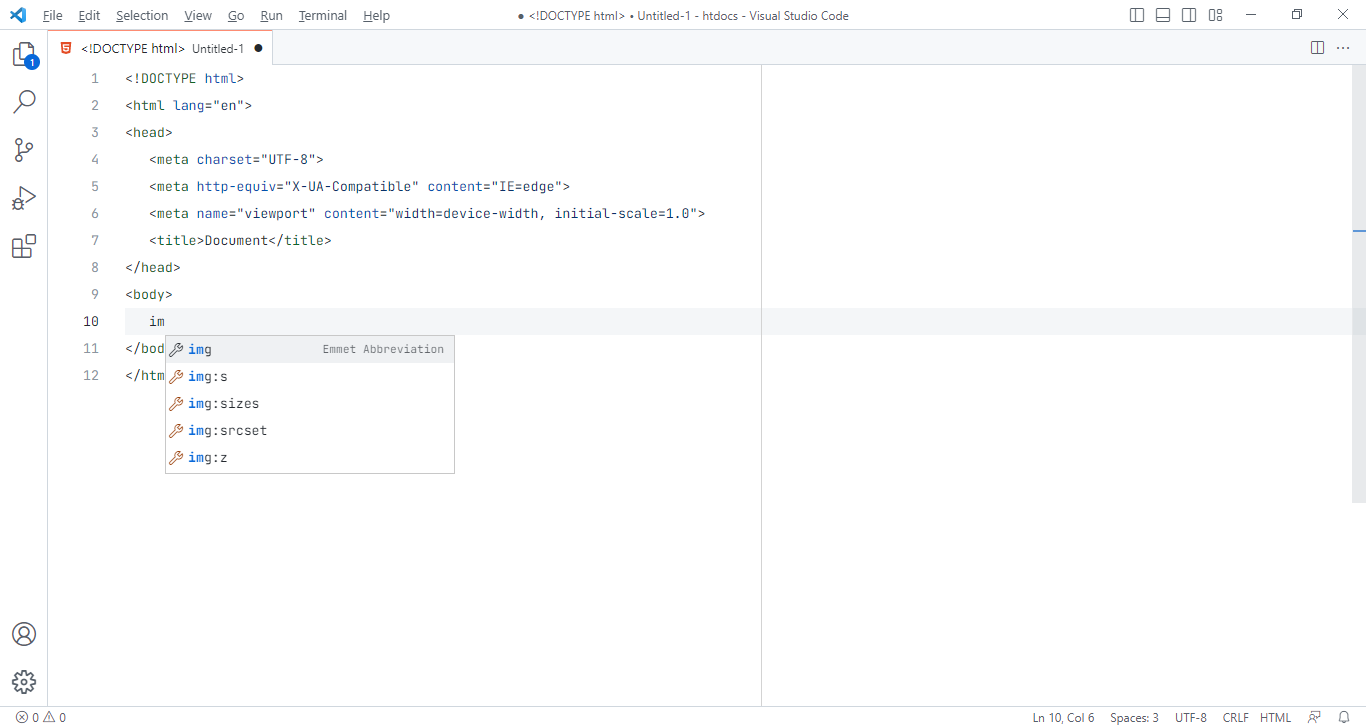Click the opening <head> tag line
The width and height of the screenshot is (1366, 728).
(149, 132)
